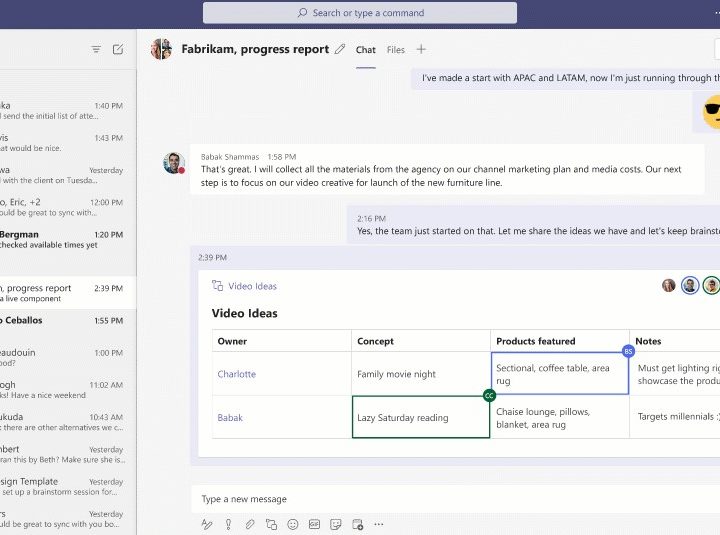Click the Video Ideas component icon
Image resolution: width=720 pixels, height=535 pixels.
(x=217, y=286)
